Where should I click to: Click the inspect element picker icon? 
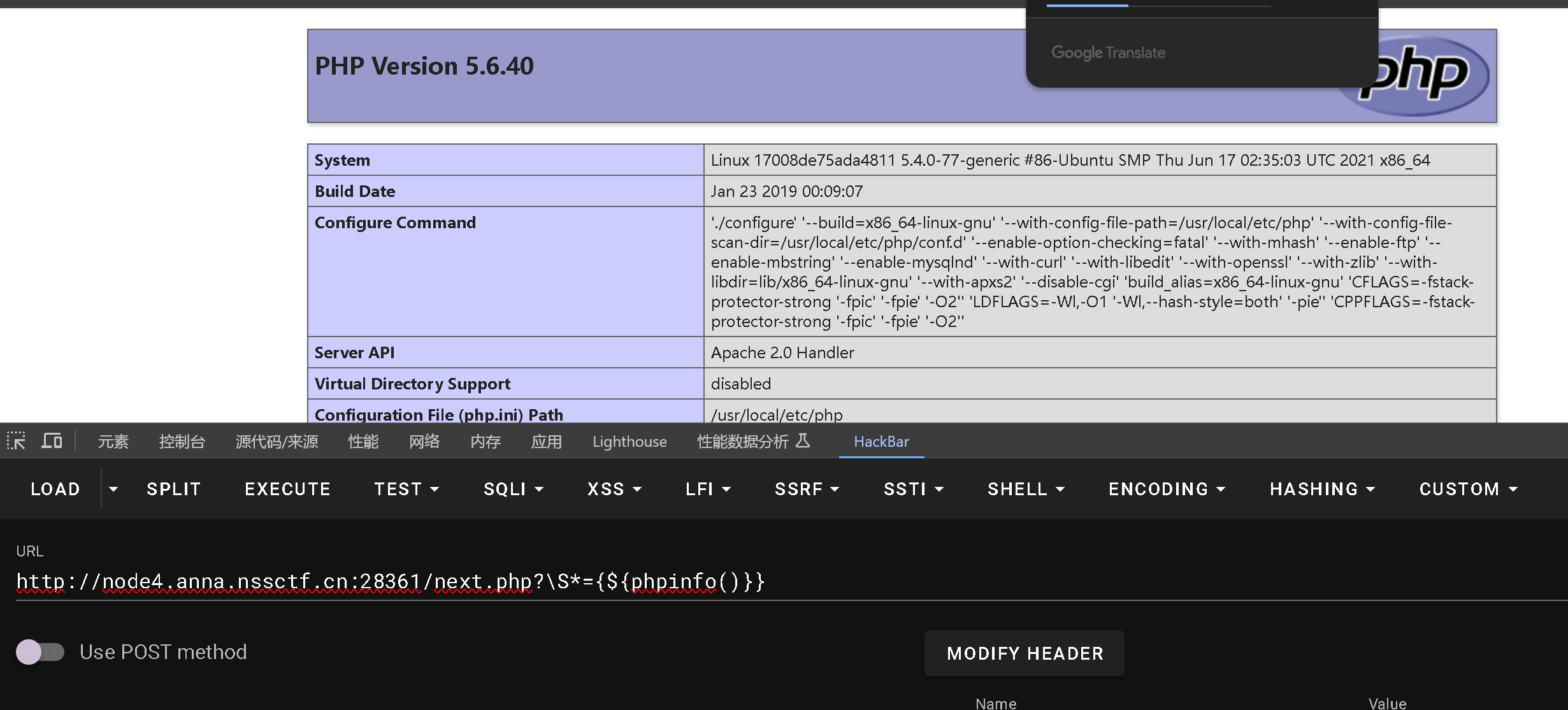click(x=16, y=440)
